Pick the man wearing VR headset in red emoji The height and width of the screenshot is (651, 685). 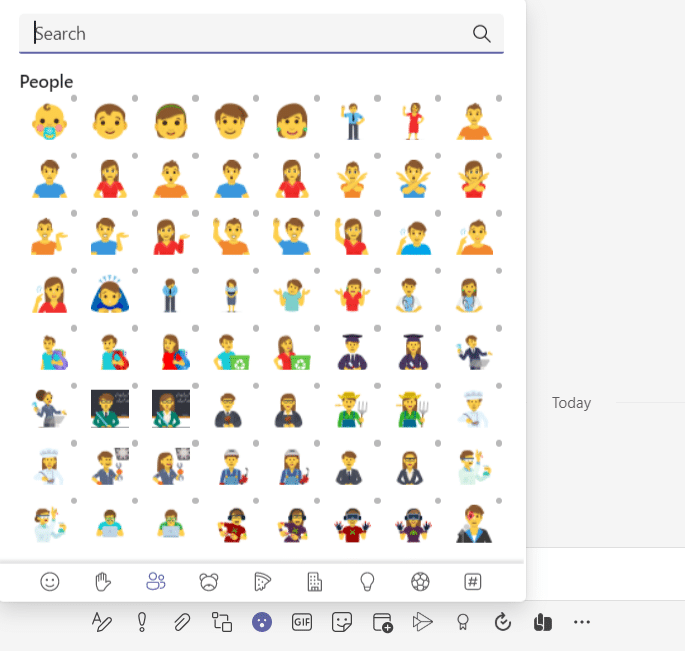(353, 524)
